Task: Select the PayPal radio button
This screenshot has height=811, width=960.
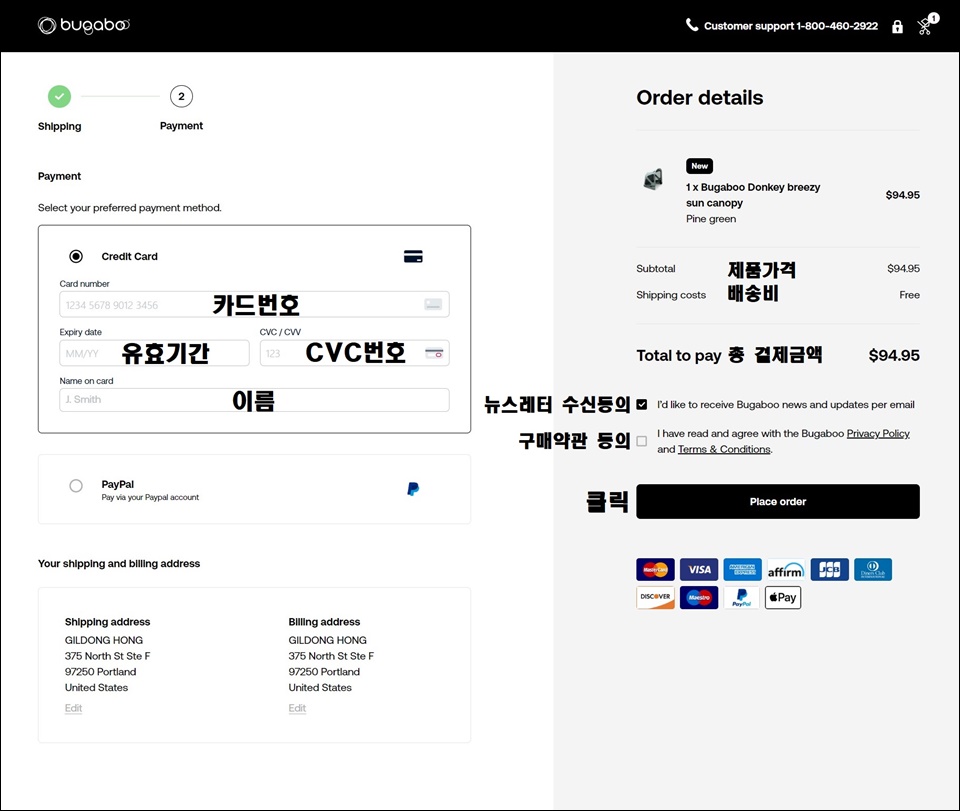Action: (x=76, y=486)
